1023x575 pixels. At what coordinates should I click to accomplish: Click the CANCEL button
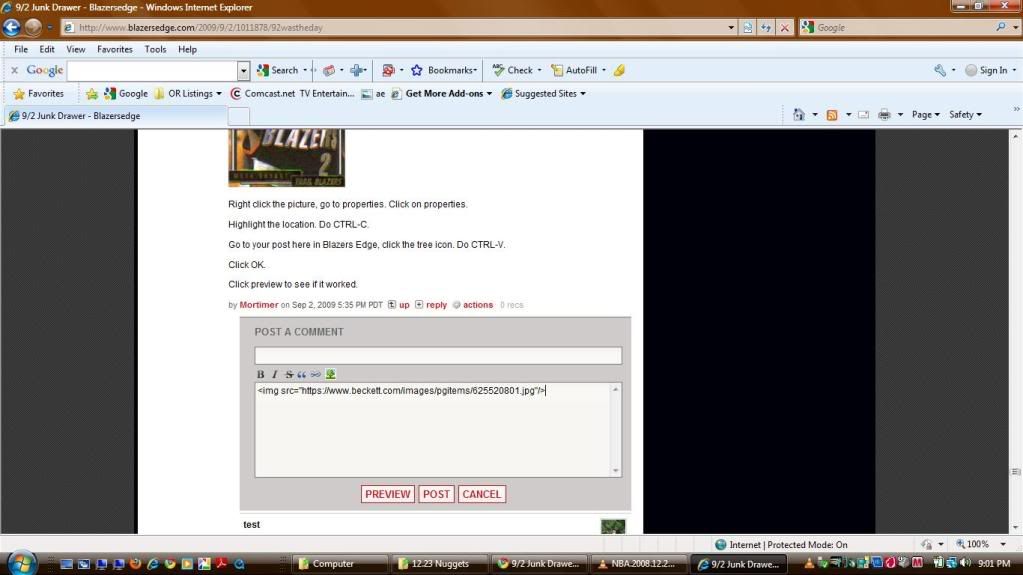pyautogui.click(x=481, y=495)
